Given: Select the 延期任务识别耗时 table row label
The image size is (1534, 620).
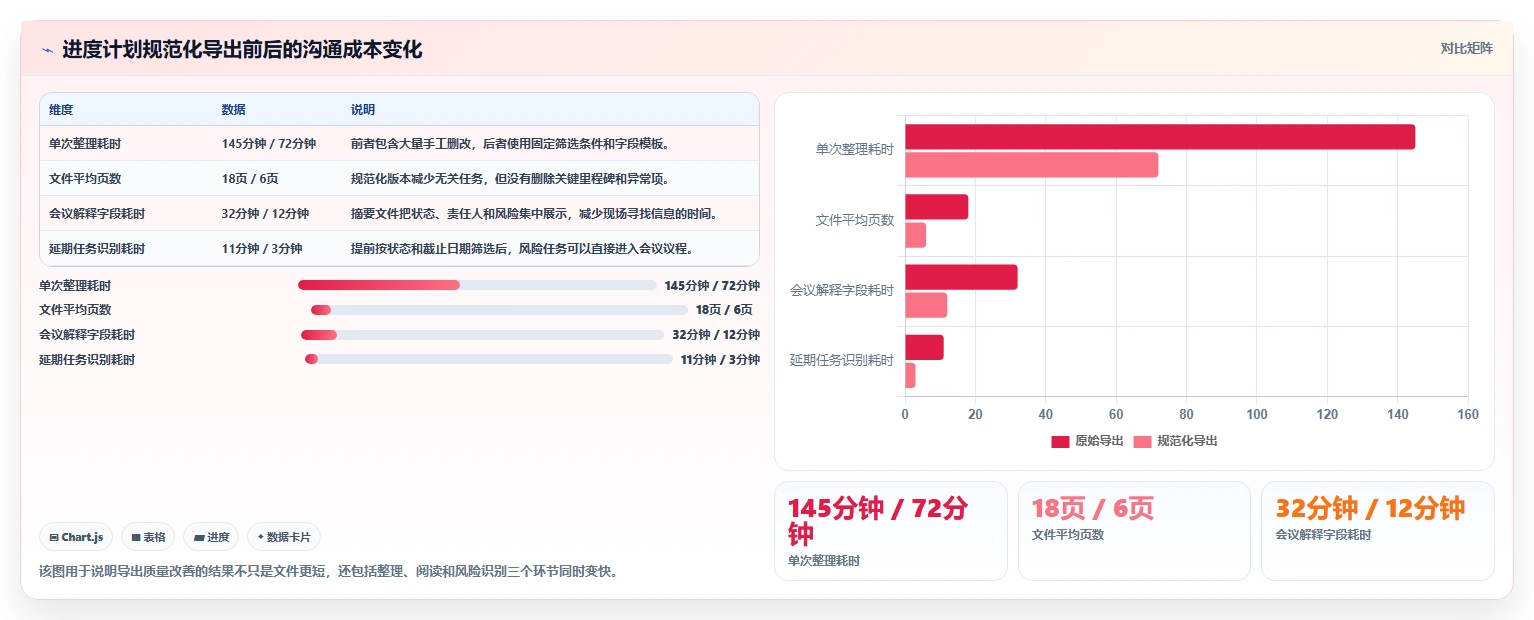Looking at the screenshot, I should point(97,249).
